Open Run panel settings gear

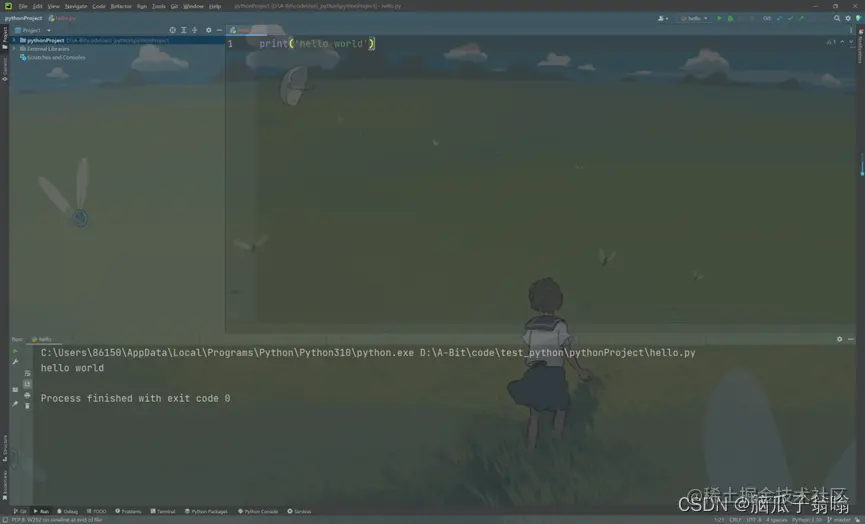[x=840, y=339]
